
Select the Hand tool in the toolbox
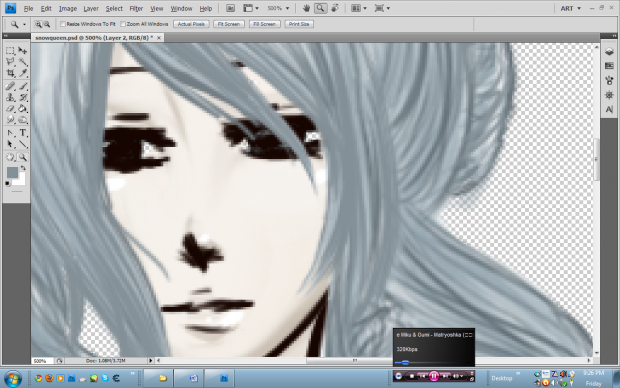pos(10,157)
